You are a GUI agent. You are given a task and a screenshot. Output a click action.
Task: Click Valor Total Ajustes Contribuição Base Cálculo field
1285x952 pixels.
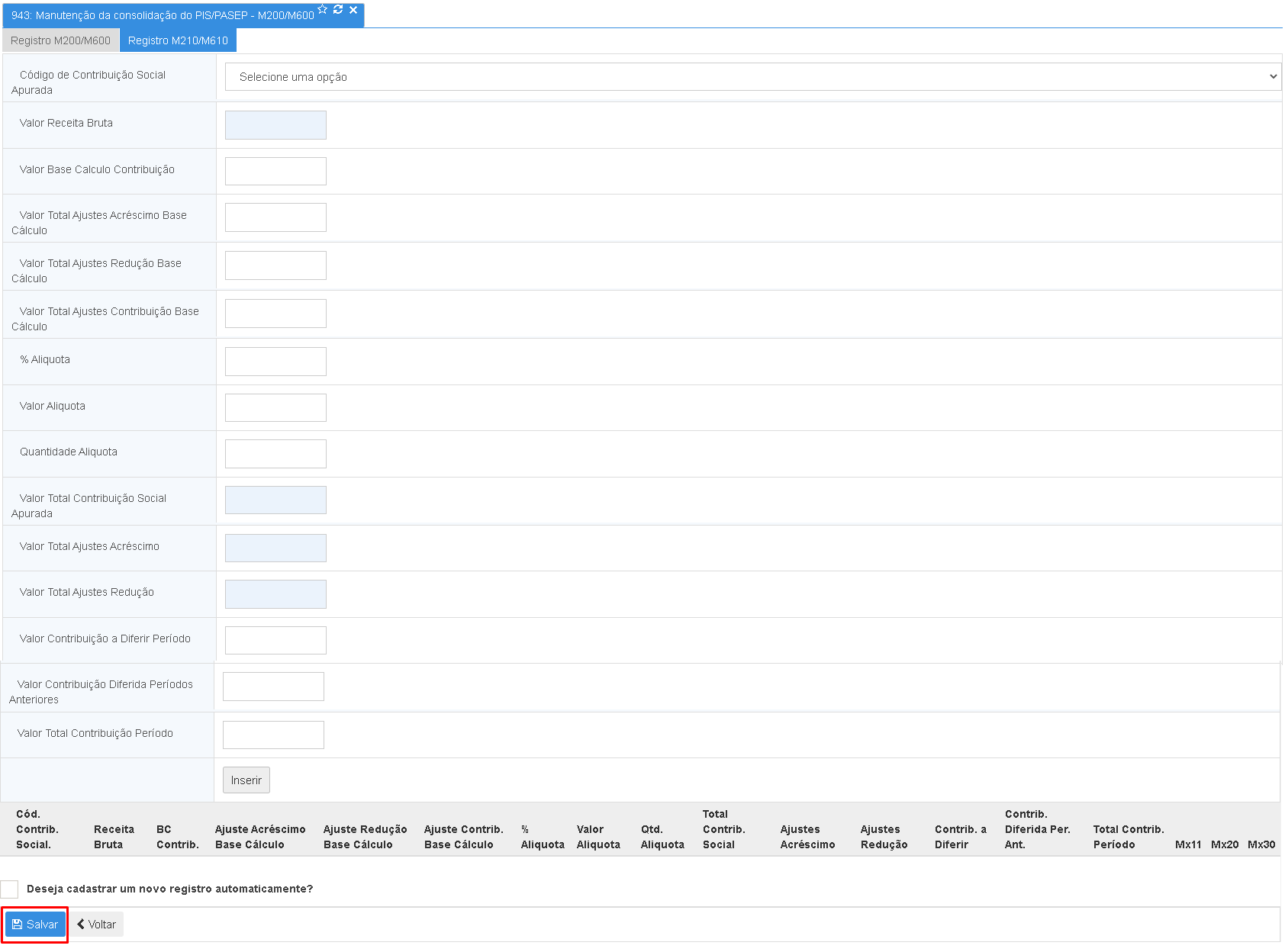tap(275, 314)
